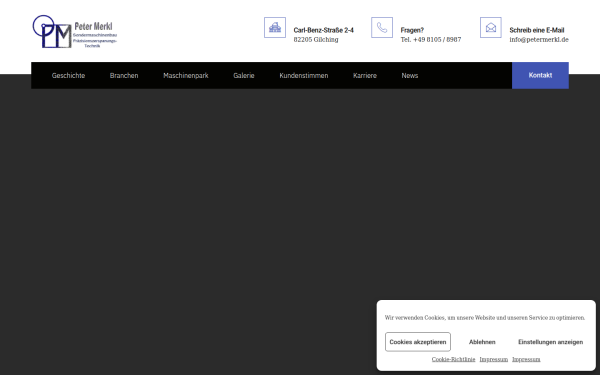Click the Wir verwenden Cookies notice text
Screen dimensions: 600x375
tap(485, 318)
